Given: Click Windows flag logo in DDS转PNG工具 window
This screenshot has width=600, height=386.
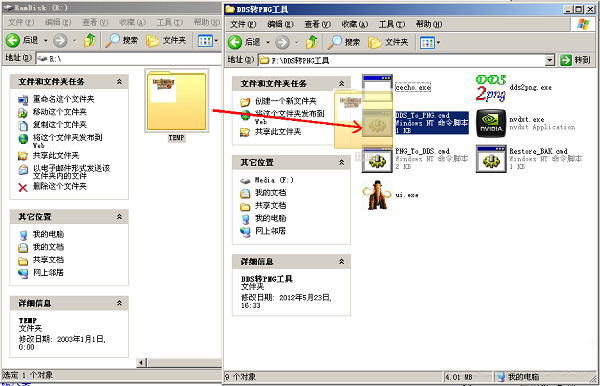Looking at the screenshot, I should [583, 24].
